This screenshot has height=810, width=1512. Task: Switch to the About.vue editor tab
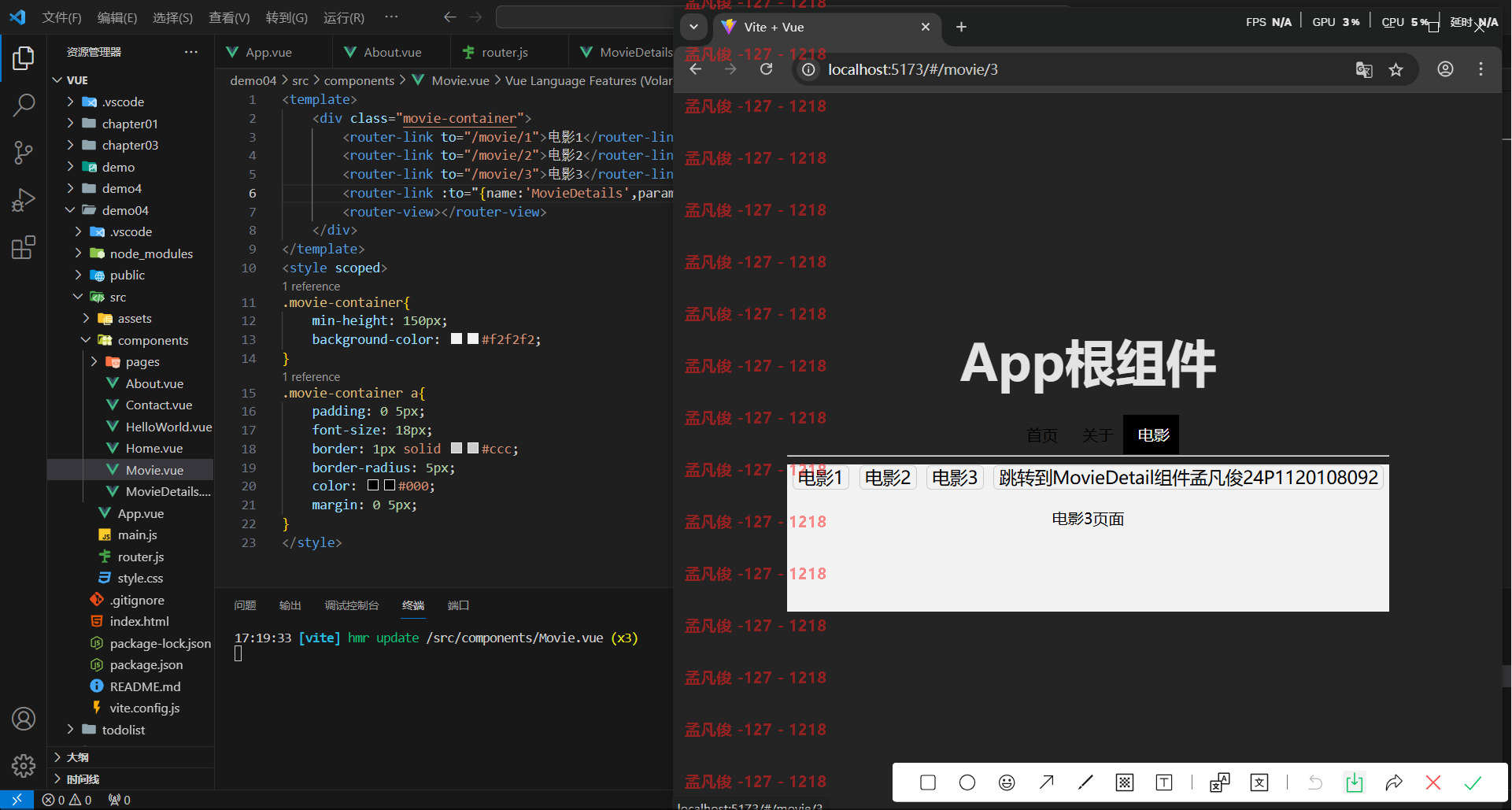pyautogui.click(x=391, y=53)
